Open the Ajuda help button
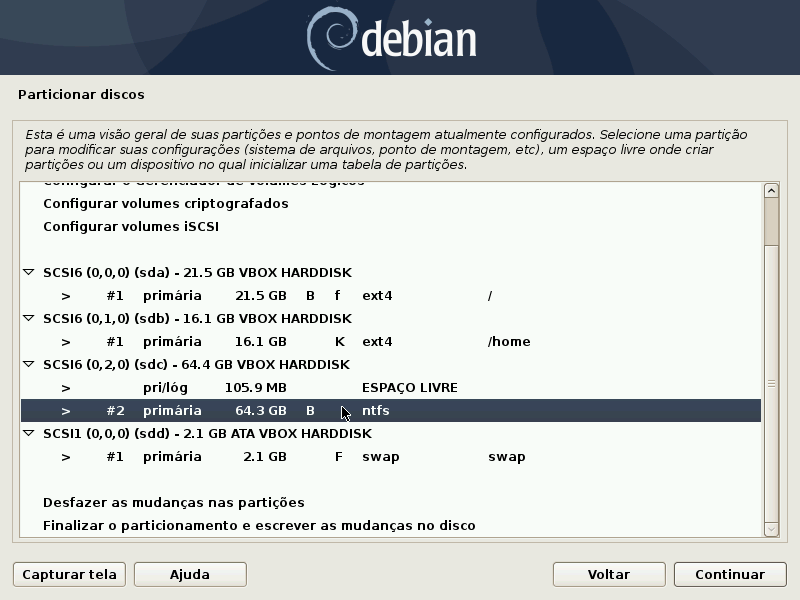The height and width of the screenshot is (600, 800). tap(190, 574)
